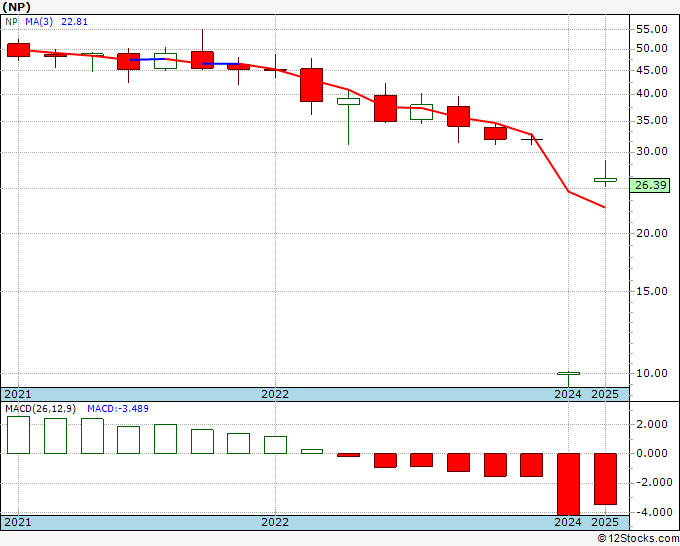Click the 2024 label on MACD axis
680x546 pixels.
[568, 522]
